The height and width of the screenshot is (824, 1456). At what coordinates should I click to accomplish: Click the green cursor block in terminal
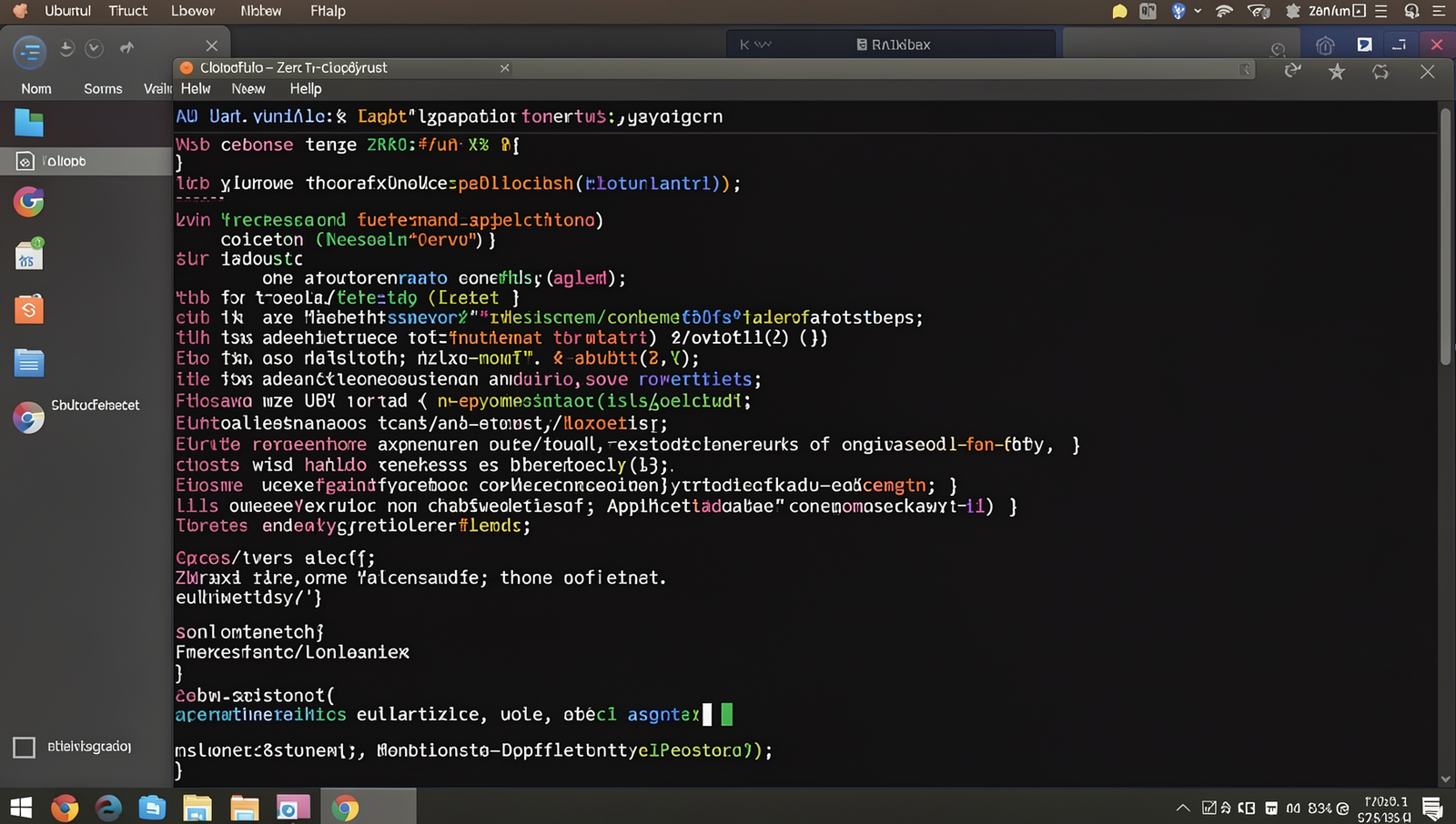(x=726, y=714)
